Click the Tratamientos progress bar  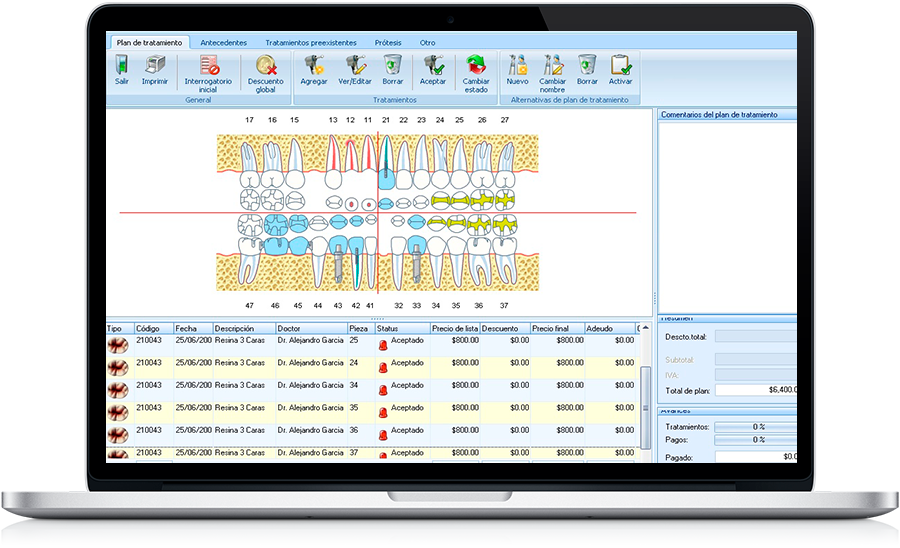[755, 426]
